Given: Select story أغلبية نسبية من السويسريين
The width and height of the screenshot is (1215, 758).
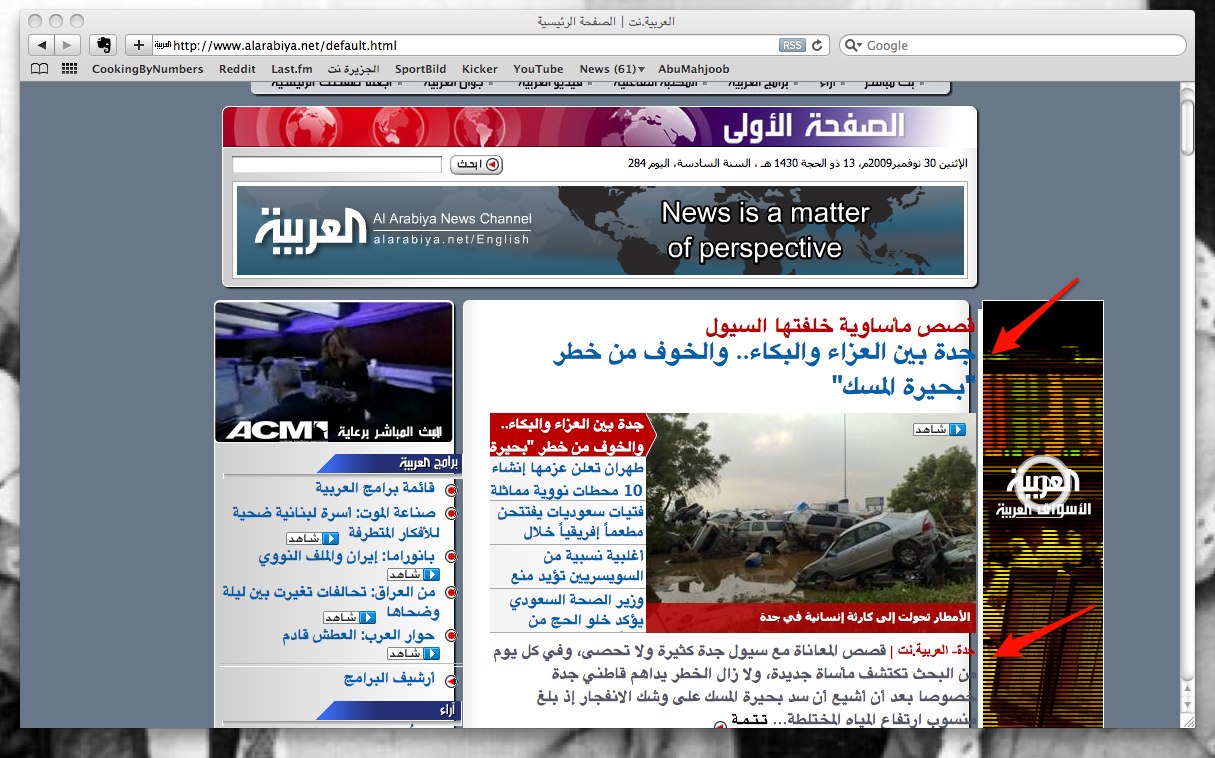Looking at the screenshot, I should [x=568, y=566].
